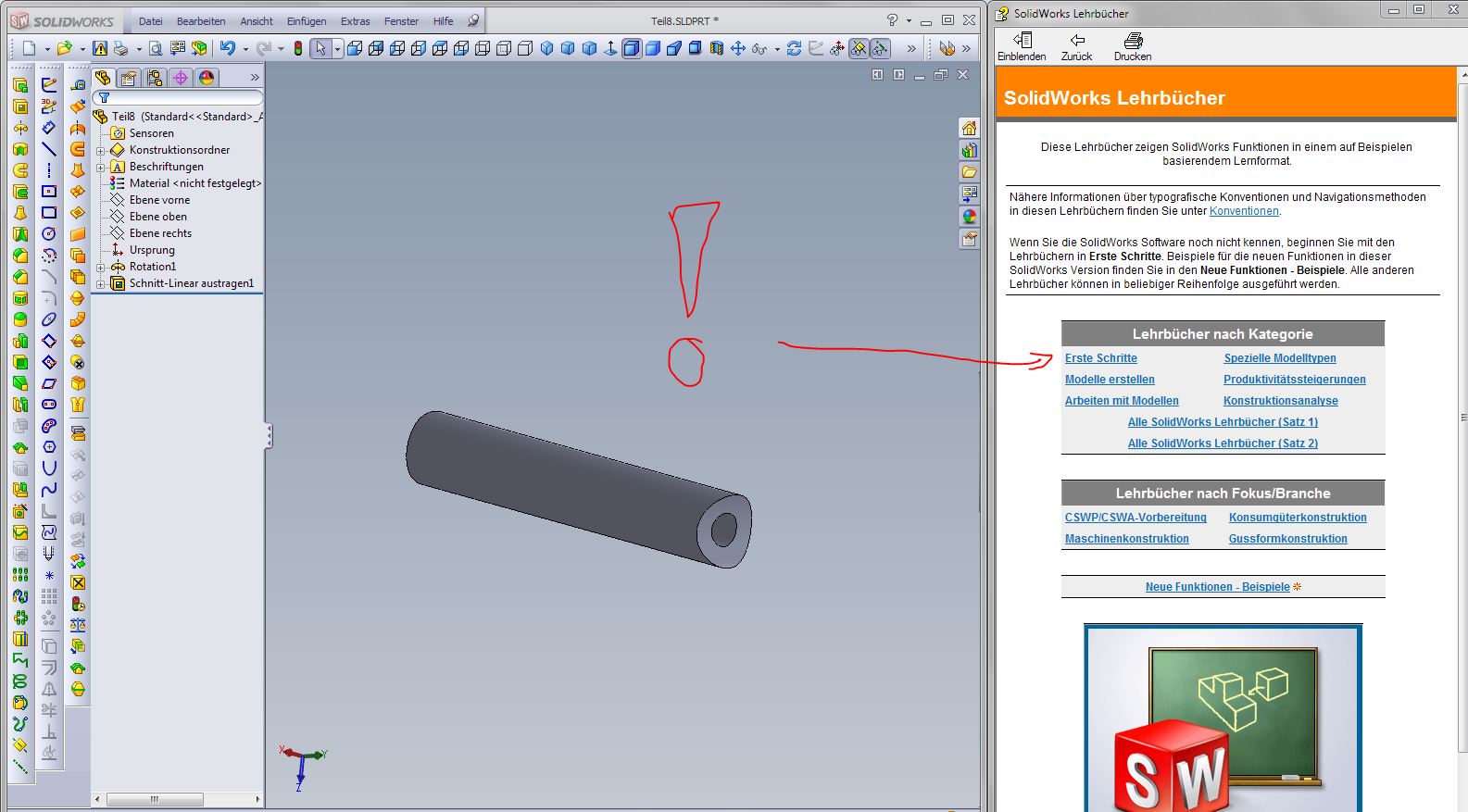Click Zurück button in Lehrbücher window
1468x812 pixels.
click(1077, 47)
